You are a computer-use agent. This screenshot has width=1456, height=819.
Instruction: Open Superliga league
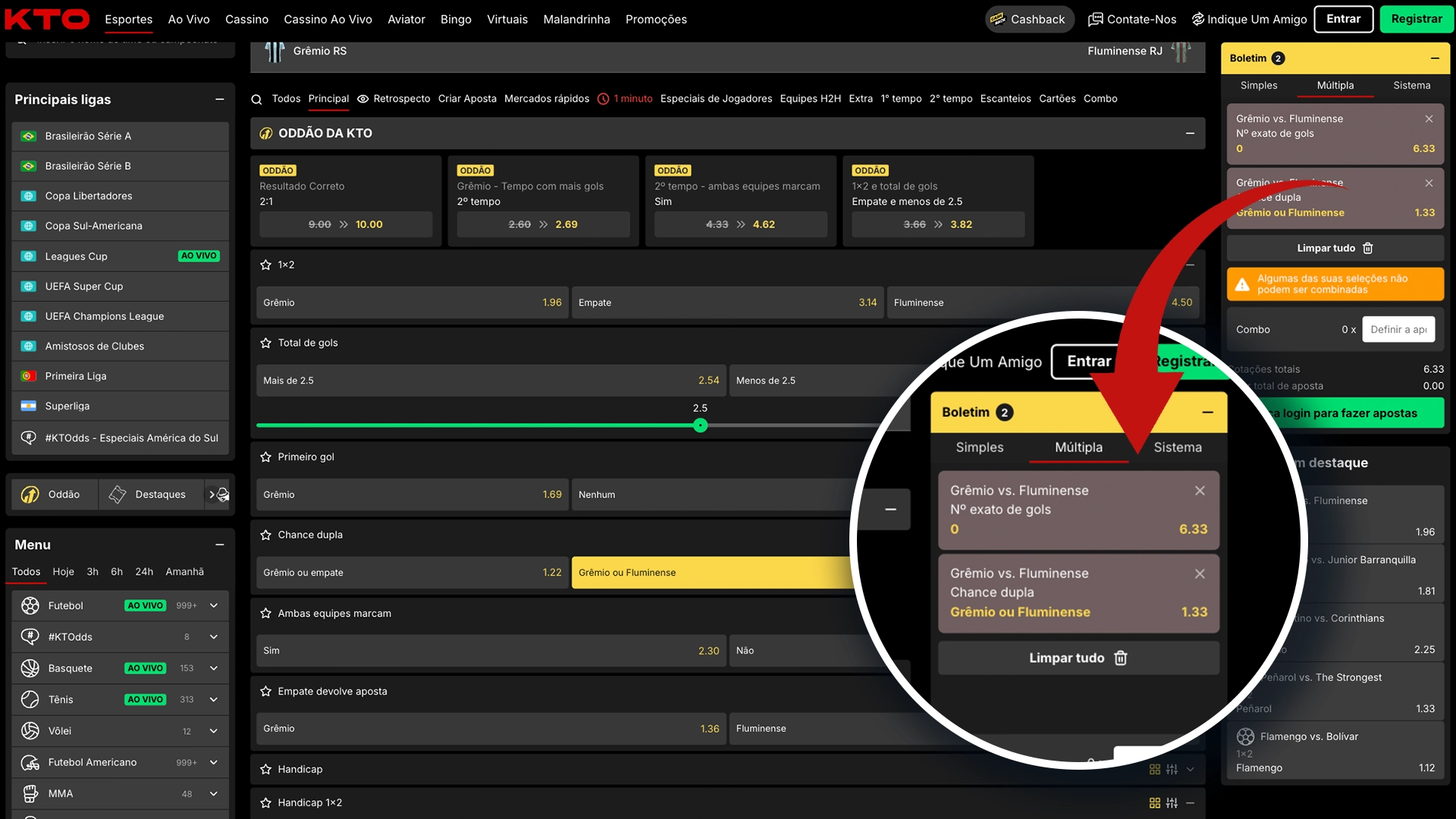(x=121, y=406)
